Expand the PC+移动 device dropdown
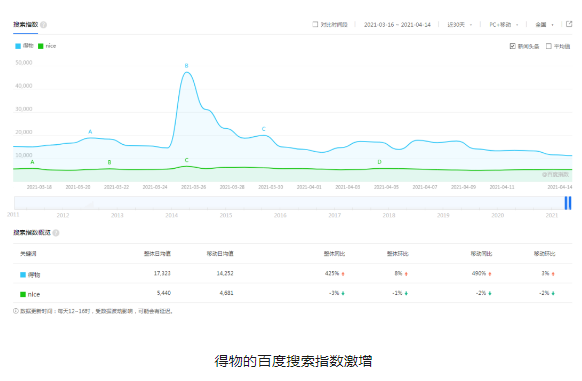Screen dimensions: 582x381 504,25
